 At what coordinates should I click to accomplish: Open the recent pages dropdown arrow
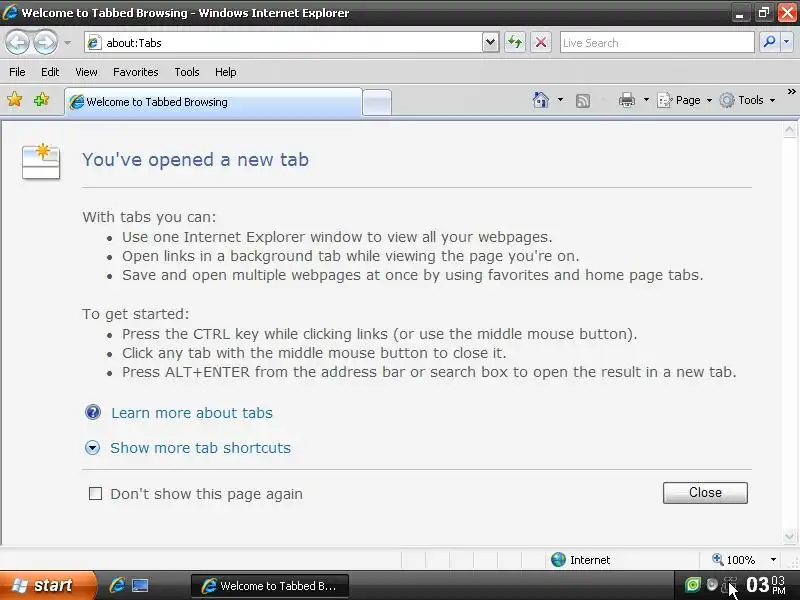tap(67, 43)
